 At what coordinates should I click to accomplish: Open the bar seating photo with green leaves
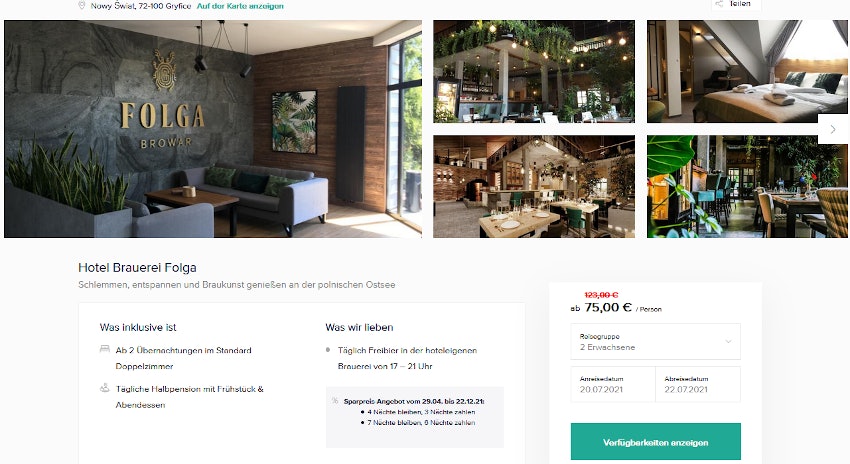[747, 186]
